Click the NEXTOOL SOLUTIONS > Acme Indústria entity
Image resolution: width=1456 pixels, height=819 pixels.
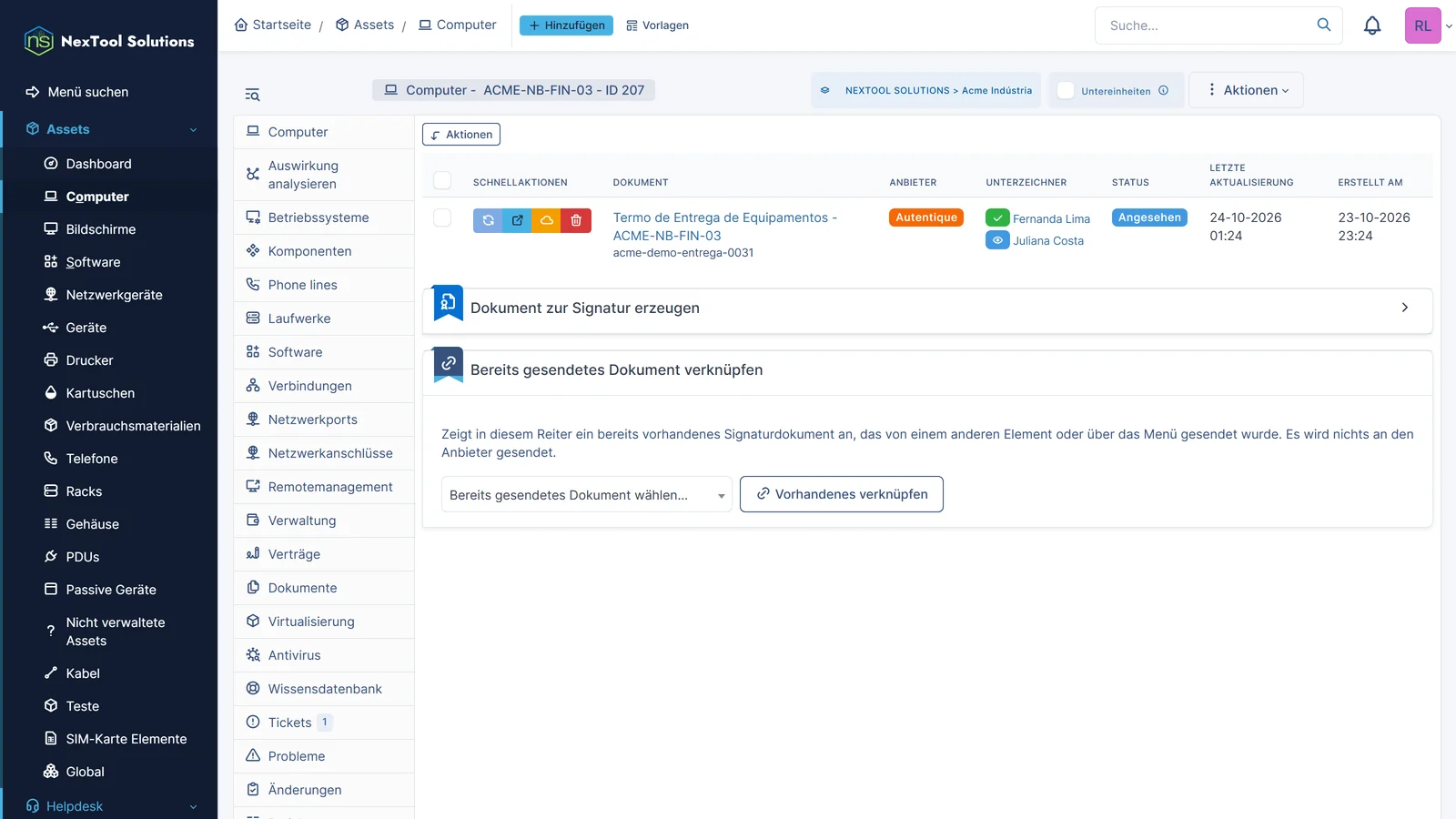926,90
